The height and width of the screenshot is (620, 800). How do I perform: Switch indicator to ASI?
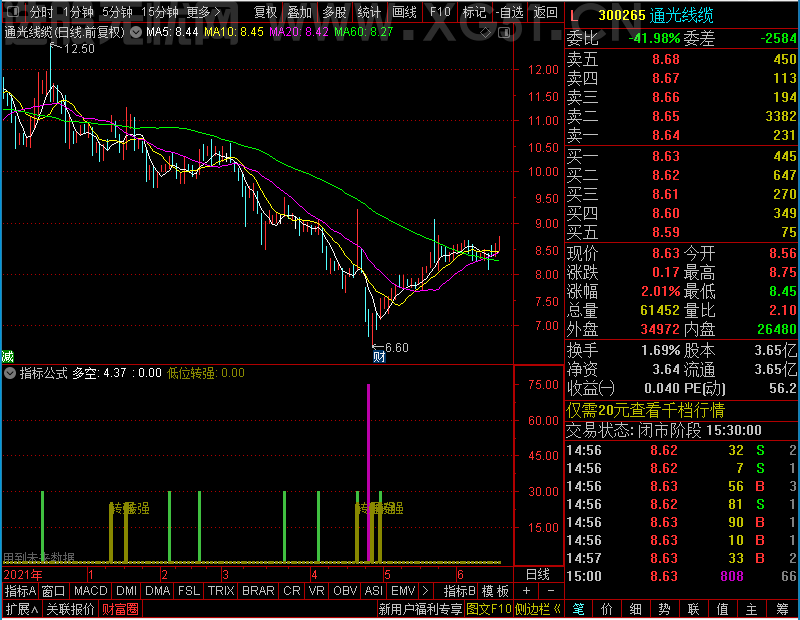[x=374, y=591]
